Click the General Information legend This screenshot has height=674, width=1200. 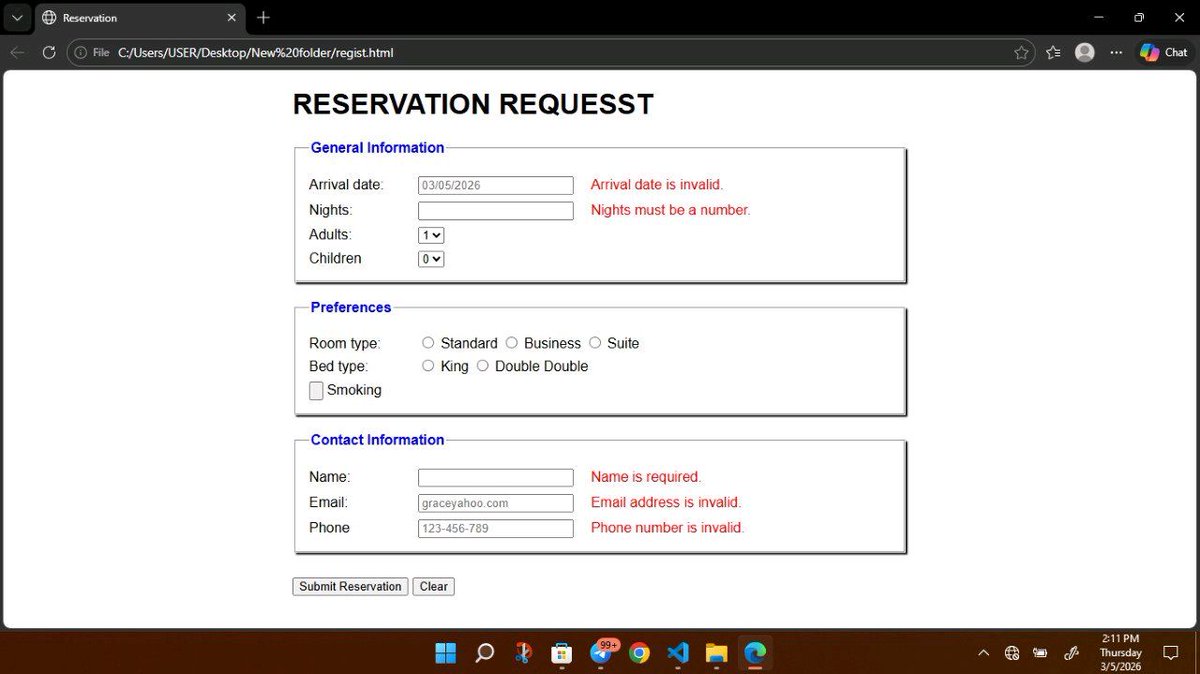[x=377, y=148]
